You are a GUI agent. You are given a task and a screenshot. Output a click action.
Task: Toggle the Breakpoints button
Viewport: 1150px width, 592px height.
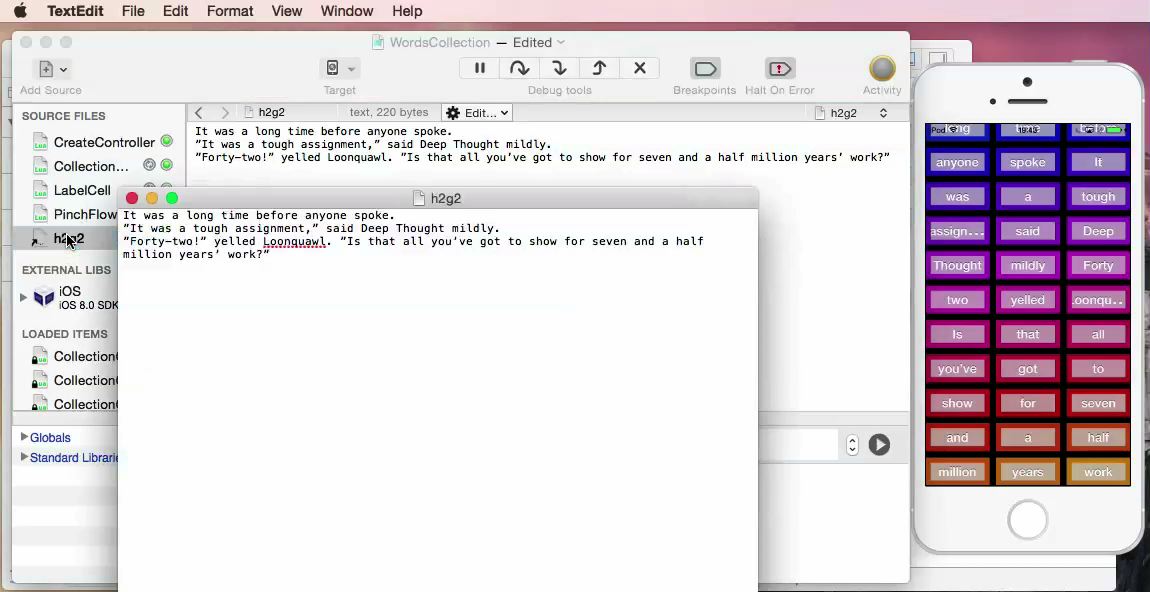pyautogui.click(x=705, y=69)
